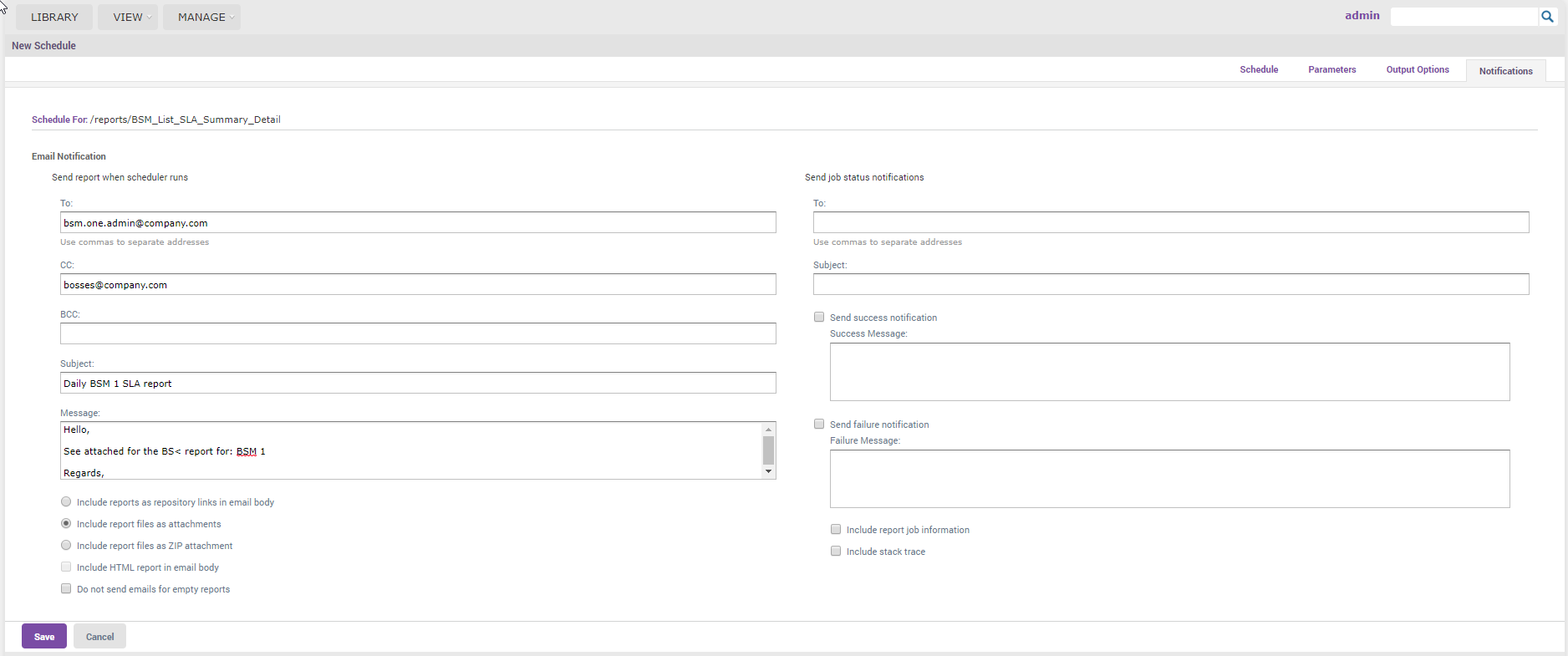Switch to the Schedule tab
The width and height of the screenshot is (1568, 656).
pos(1259,69)
